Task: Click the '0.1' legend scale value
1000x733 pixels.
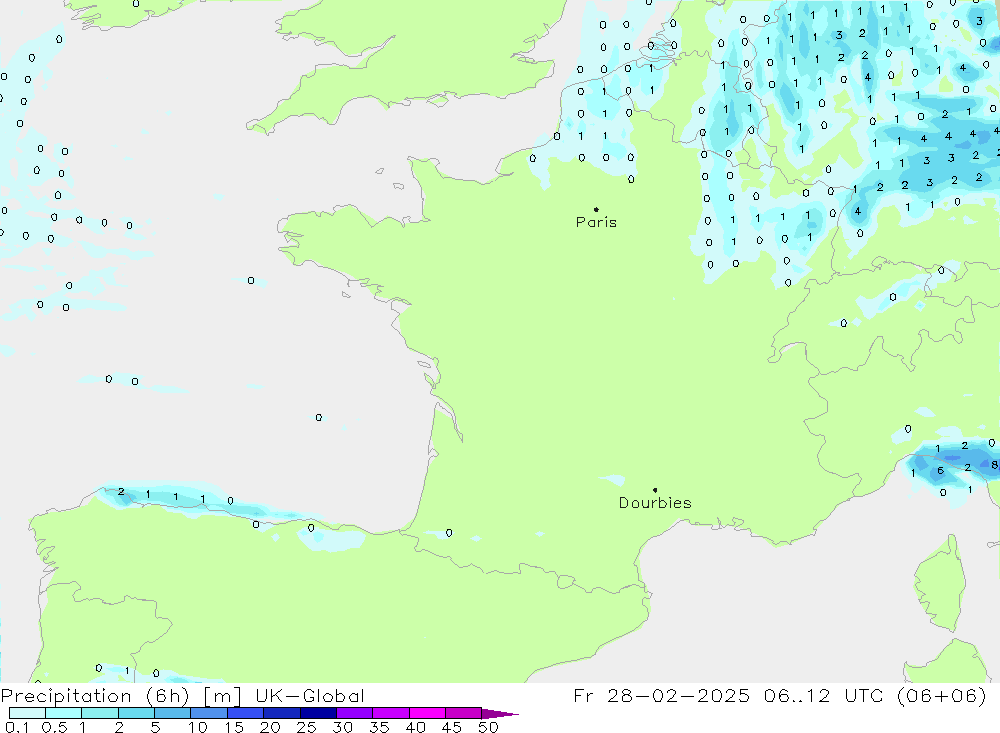Action: pyautogui.click(x=17, y=727)
